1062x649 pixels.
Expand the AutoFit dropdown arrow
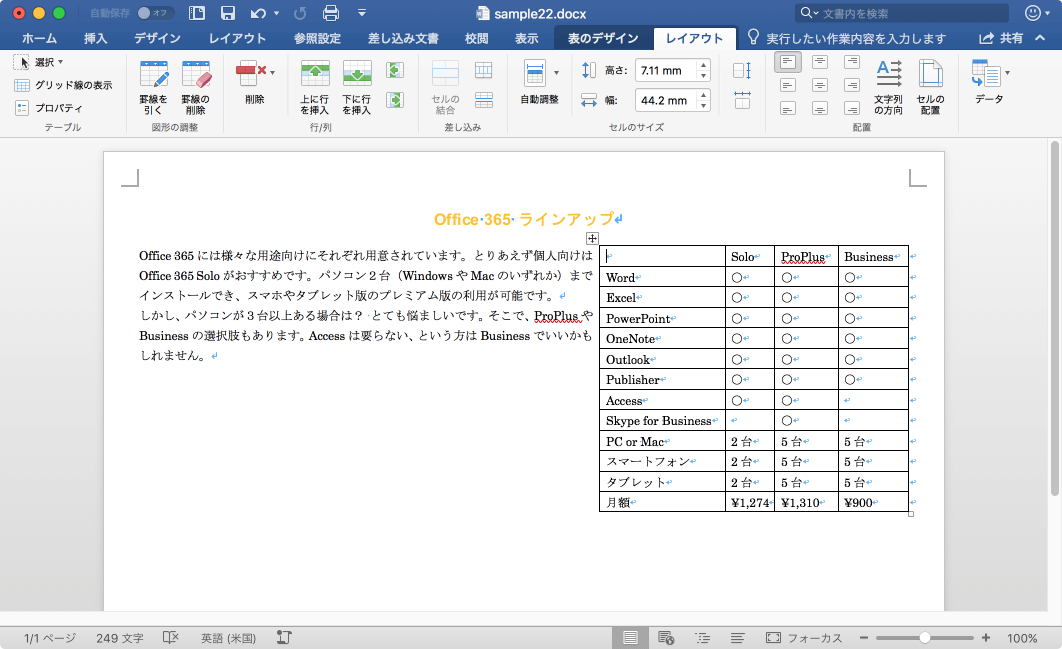tap(556, 72)
